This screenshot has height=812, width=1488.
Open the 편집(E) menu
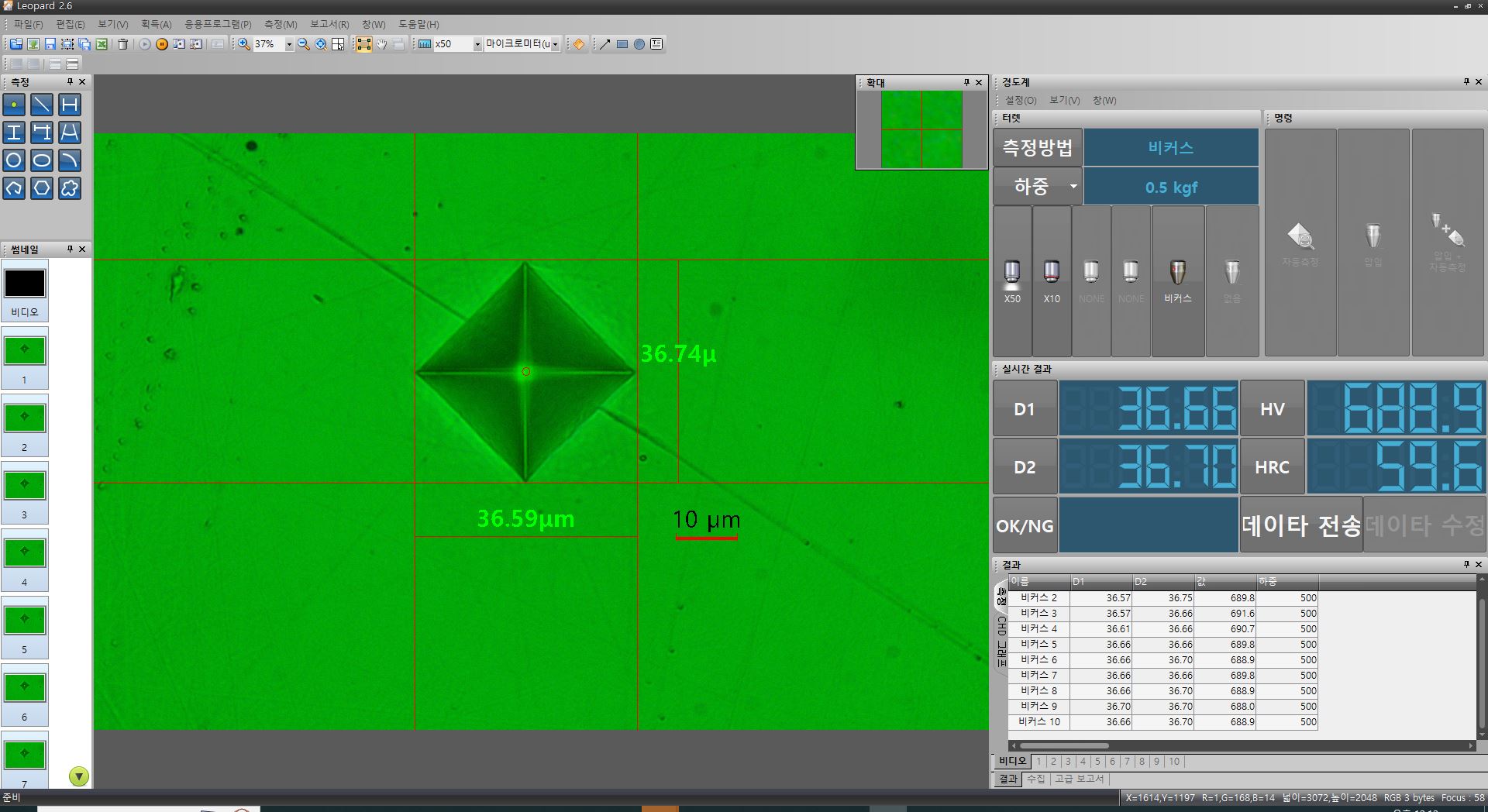[70, 24]
